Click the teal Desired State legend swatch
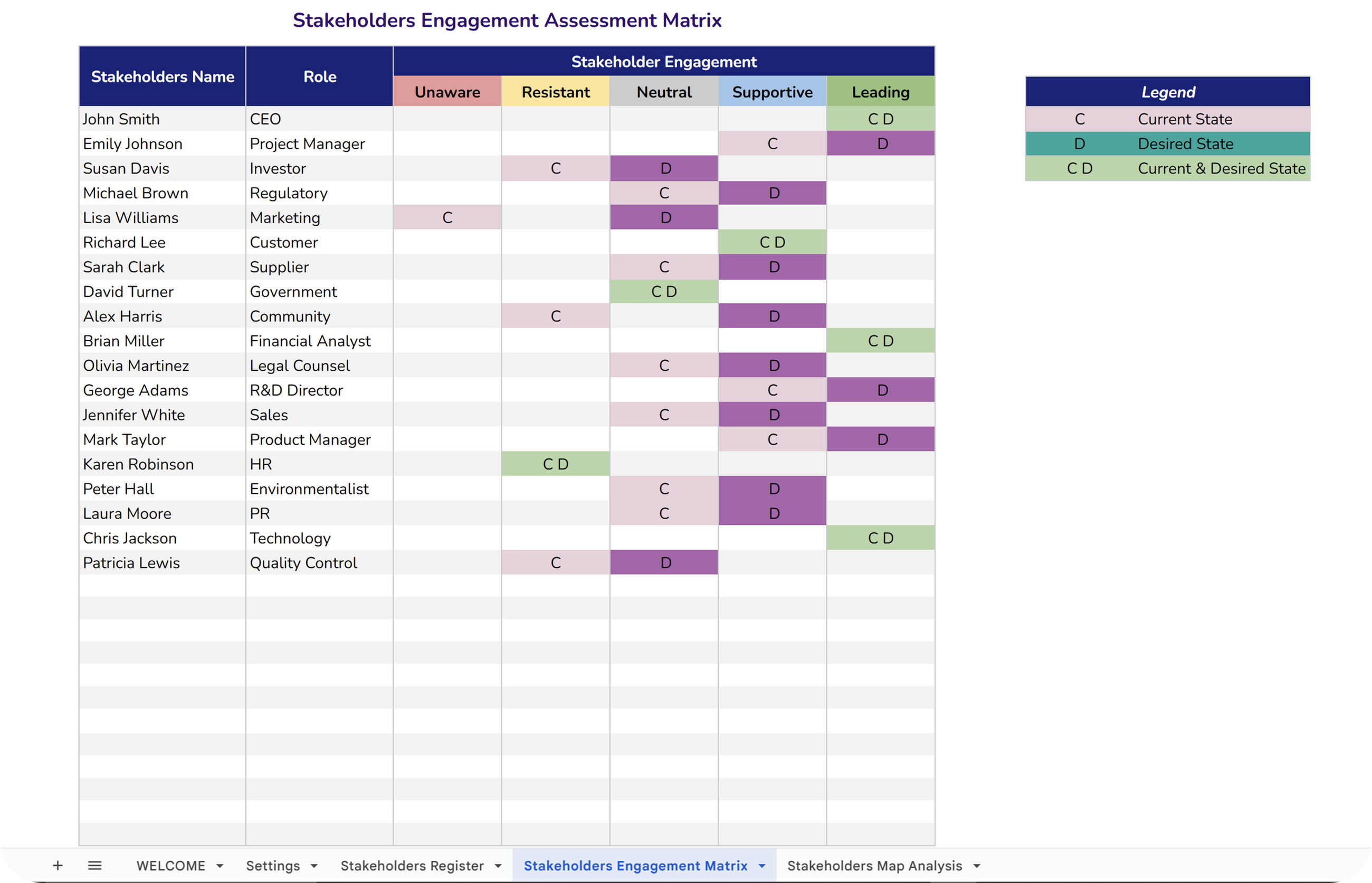This screenshot has height=883, width=1372. click(1079, 143)
